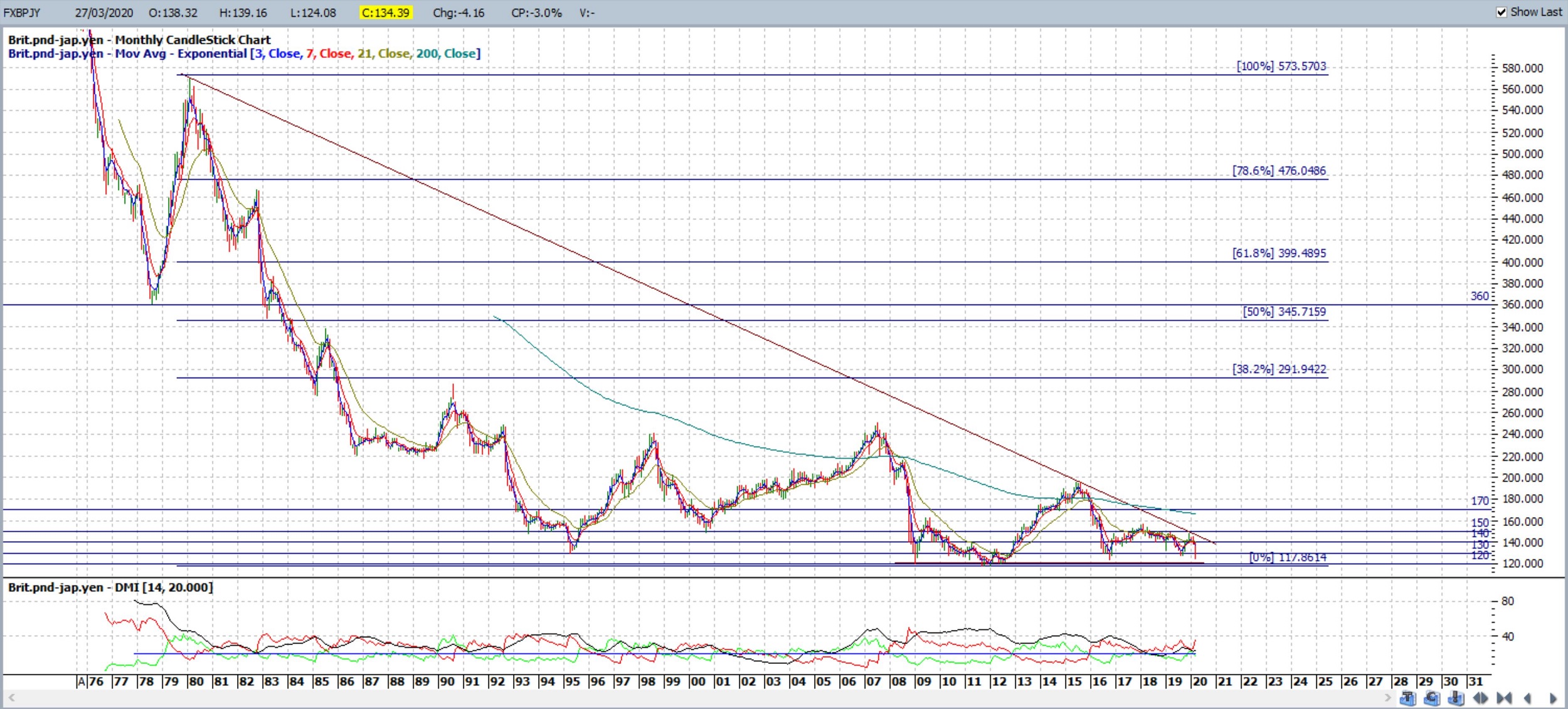Click the year label 95 on time axis
The width and height of the screenshot is (1568, 709).
[x=572, y=681]
